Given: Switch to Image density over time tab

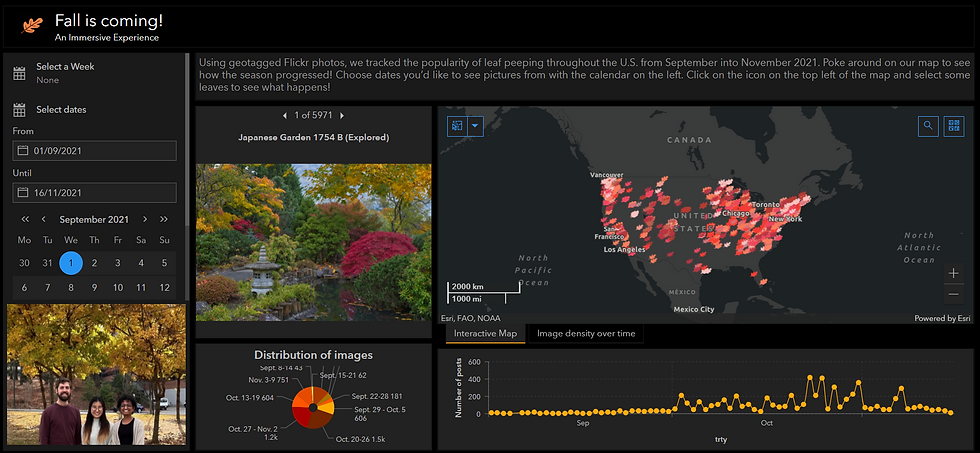Looking at the screenshot, I should (x=586, y=334).
